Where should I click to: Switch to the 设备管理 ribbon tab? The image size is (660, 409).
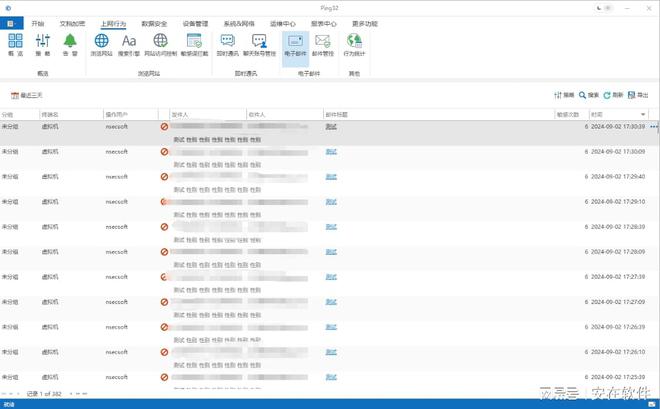(196, 22)
